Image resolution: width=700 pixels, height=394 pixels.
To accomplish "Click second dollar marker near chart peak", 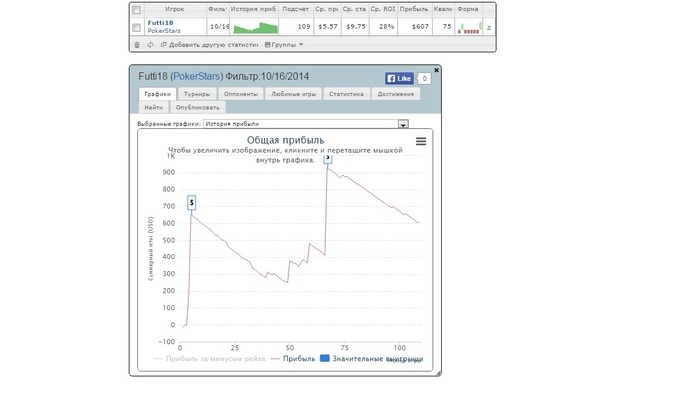I will [328, 158].
